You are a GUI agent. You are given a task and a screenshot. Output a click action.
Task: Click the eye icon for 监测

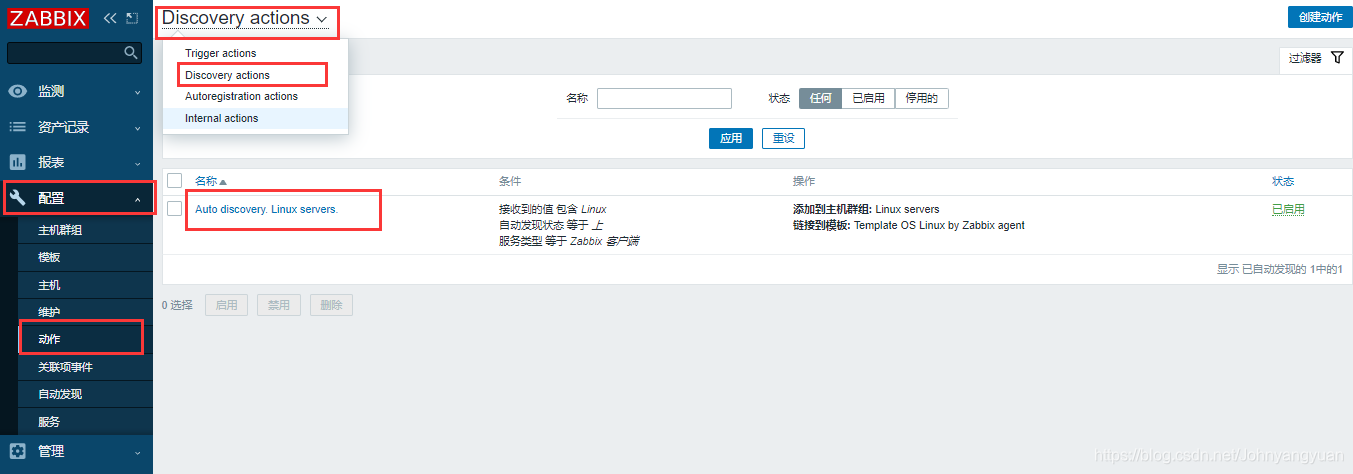[x=17, y=91]
